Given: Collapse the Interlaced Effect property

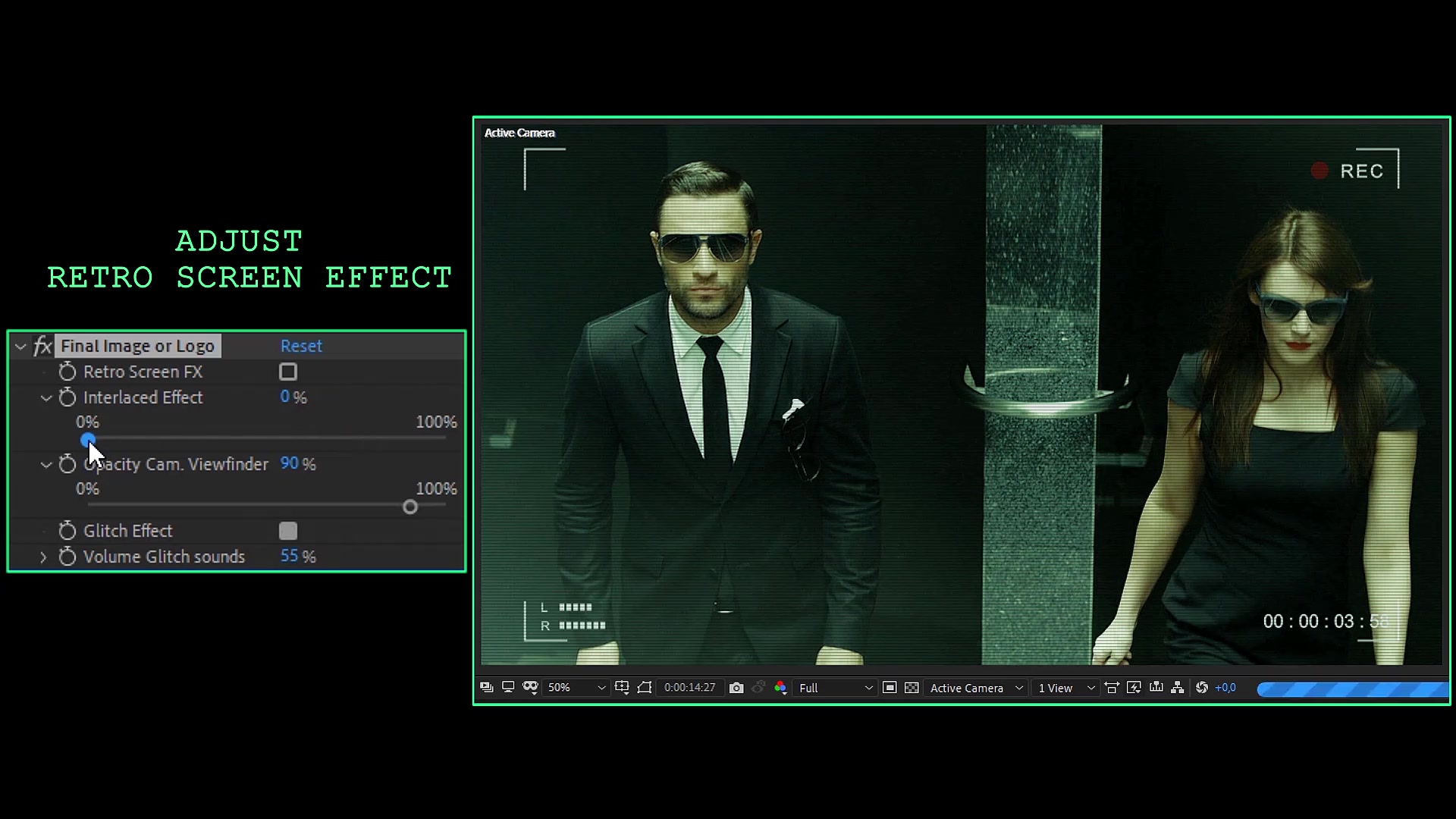Looking at the screenshot, I should [x=46, y=398].
